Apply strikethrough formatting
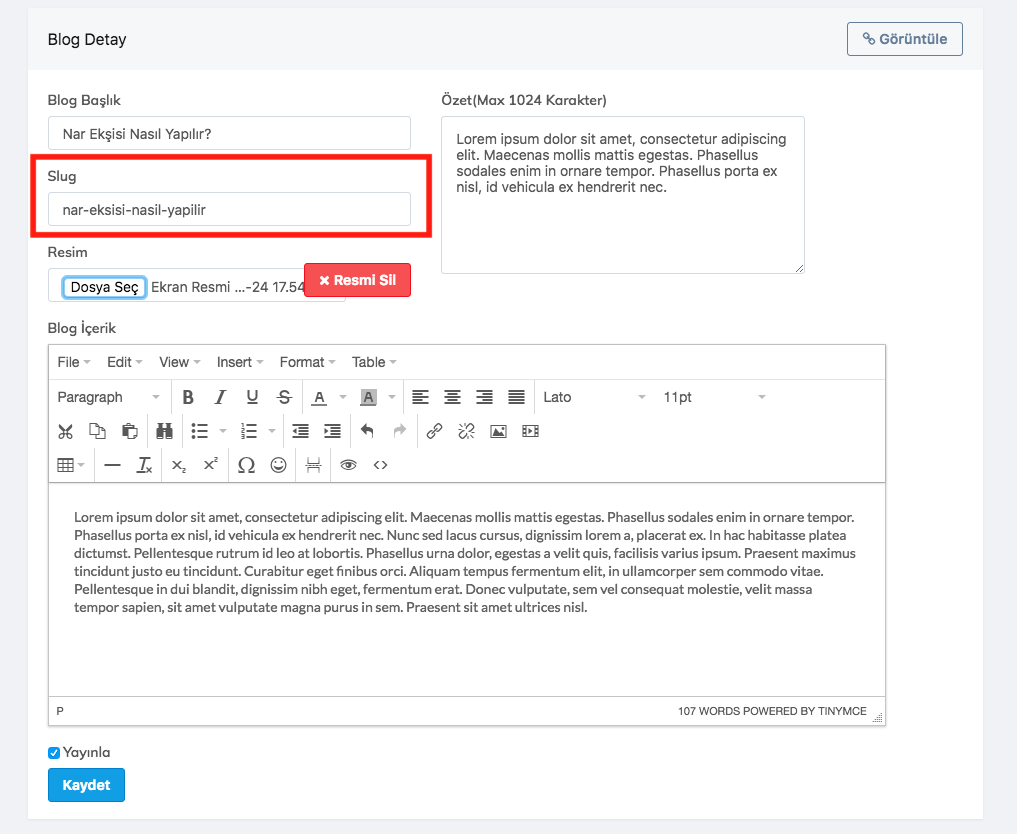 [x=284, y=397]
